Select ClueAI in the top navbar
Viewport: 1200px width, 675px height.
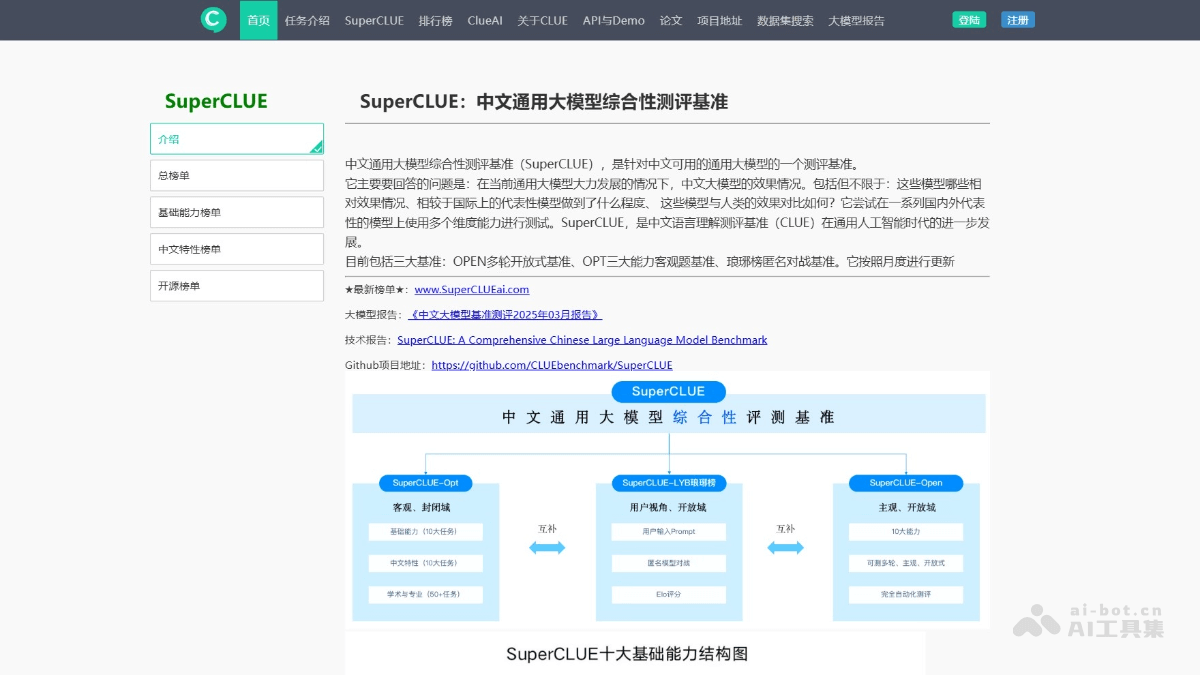(x=485, y=20)
